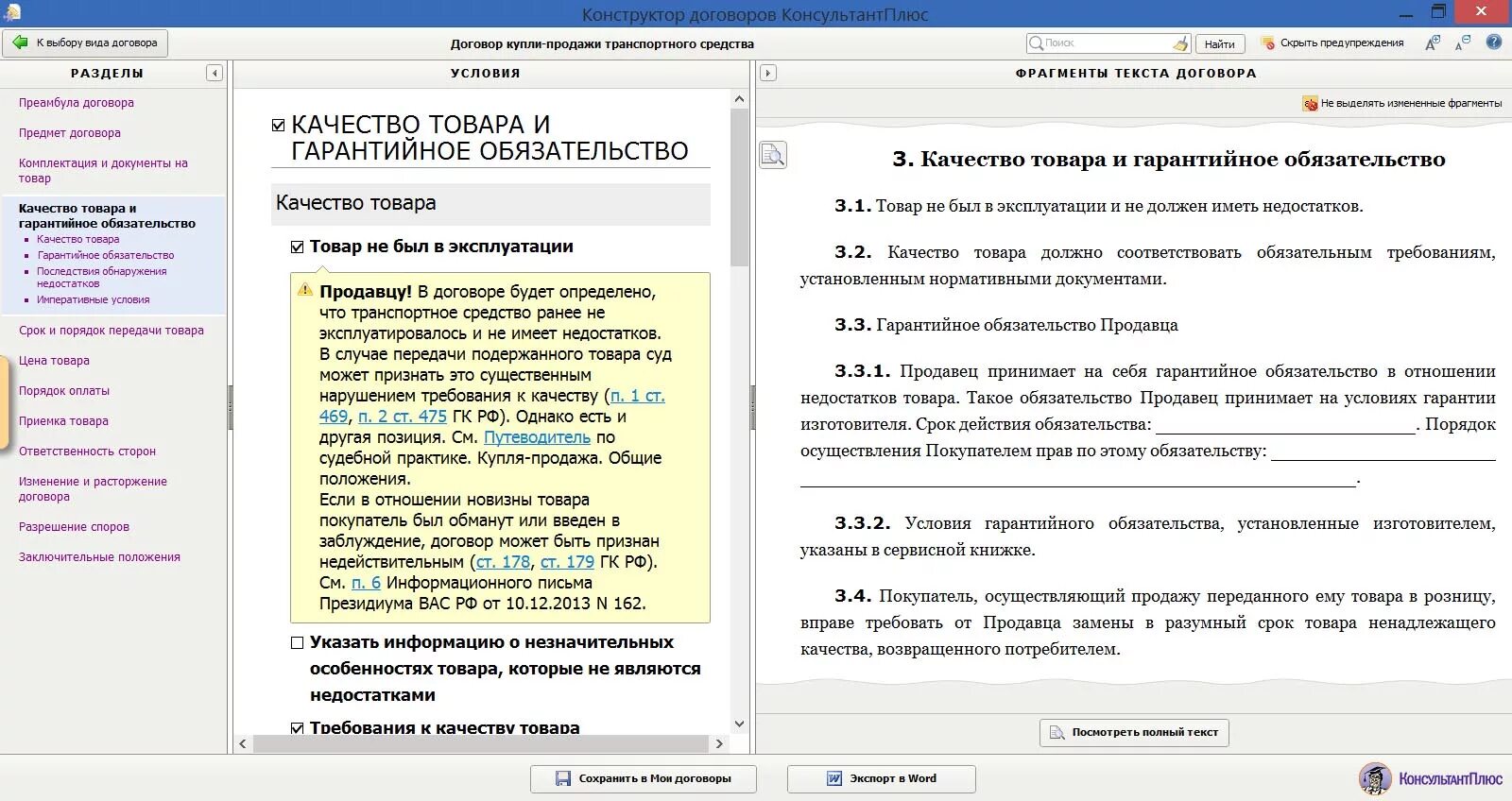This screenshot has width=1512, height=801.
Task: Open help via the blue question mark icon
Action: point(1494,43)
